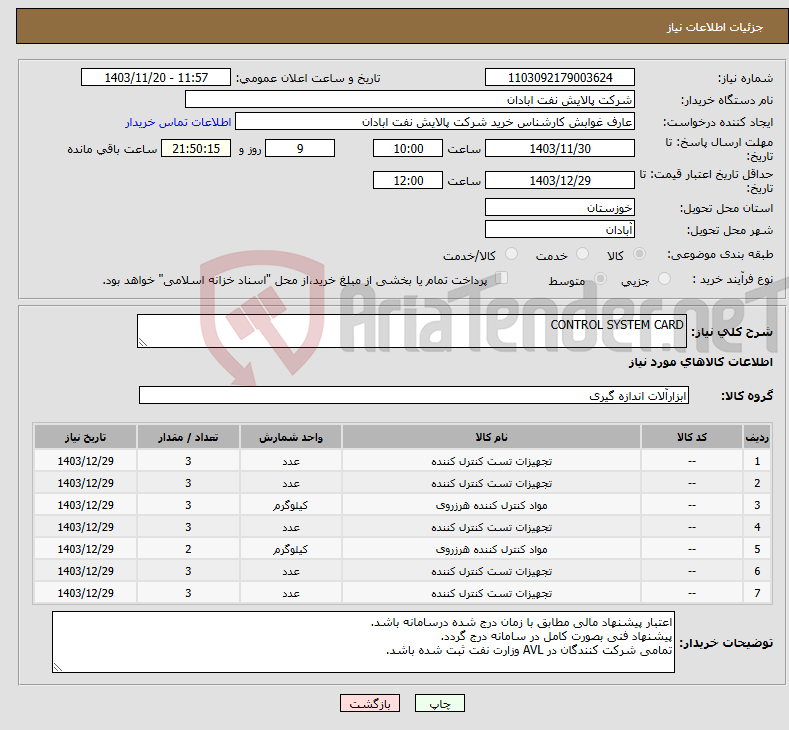Select the کالا/خدمت radio button
Screen dimensions: 789x730
click(511, 254)
